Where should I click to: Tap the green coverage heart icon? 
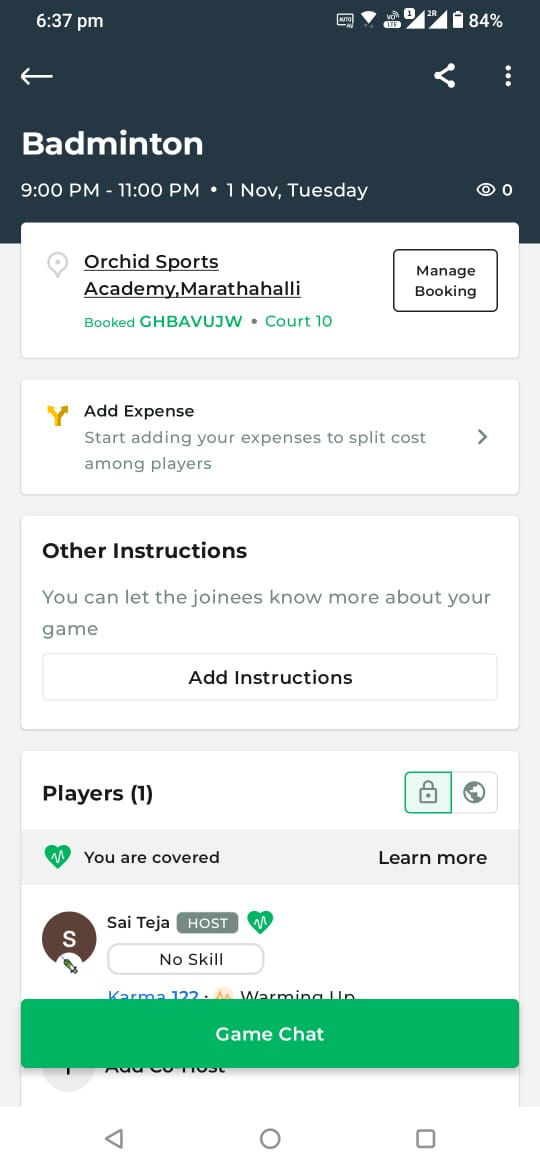click(57, 857)
